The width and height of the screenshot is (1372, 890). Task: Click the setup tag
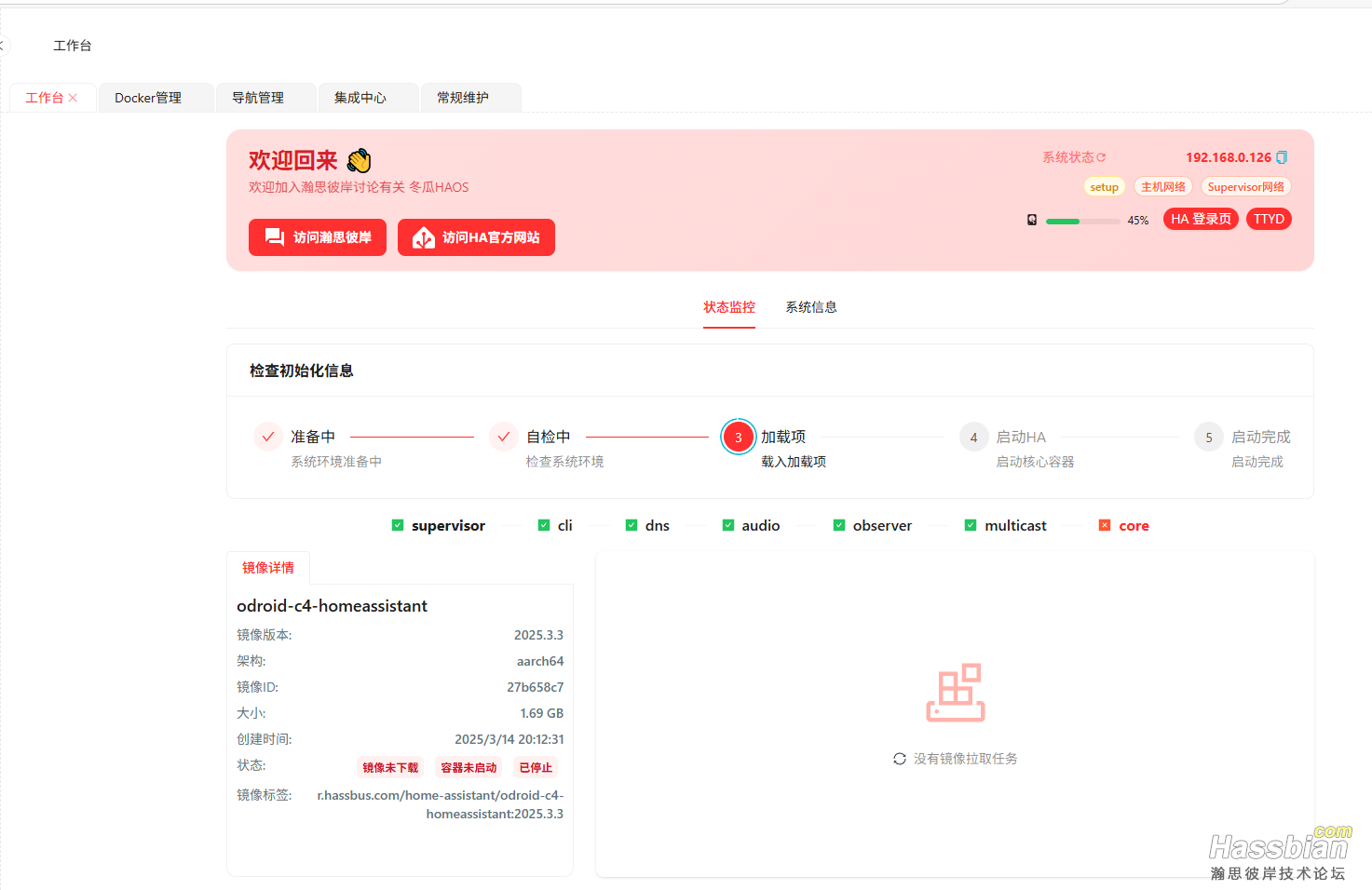(x=1104, y=187)
